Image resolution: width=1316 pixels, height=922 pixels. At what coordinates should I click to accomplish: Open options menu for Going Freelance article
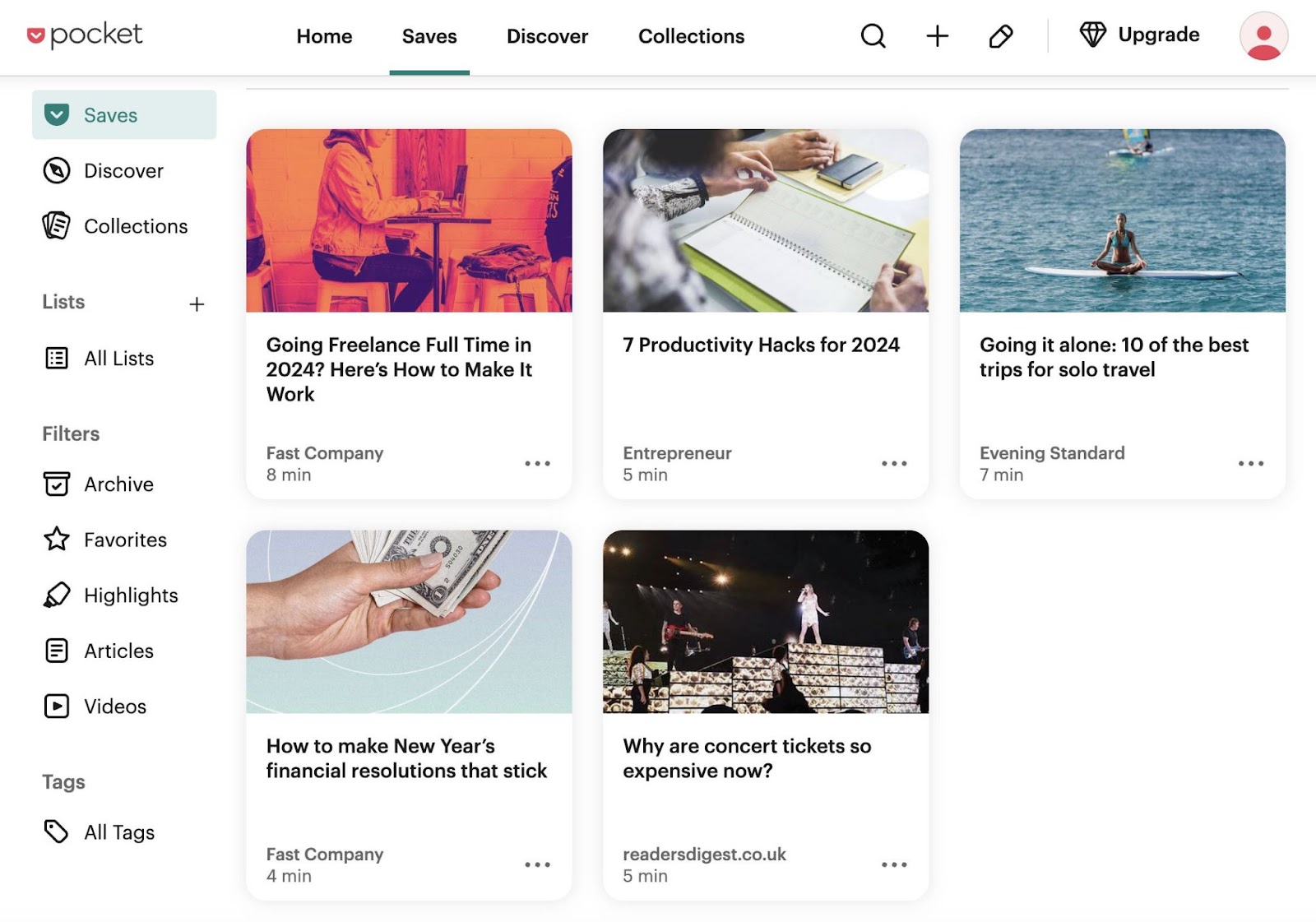[537, 464]
